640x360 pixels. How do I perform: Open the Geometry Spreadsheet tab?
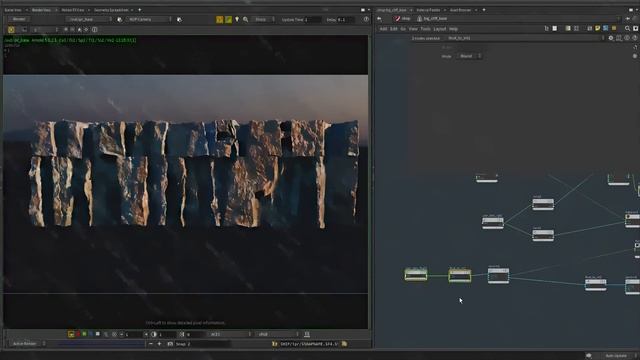[111, 10]
